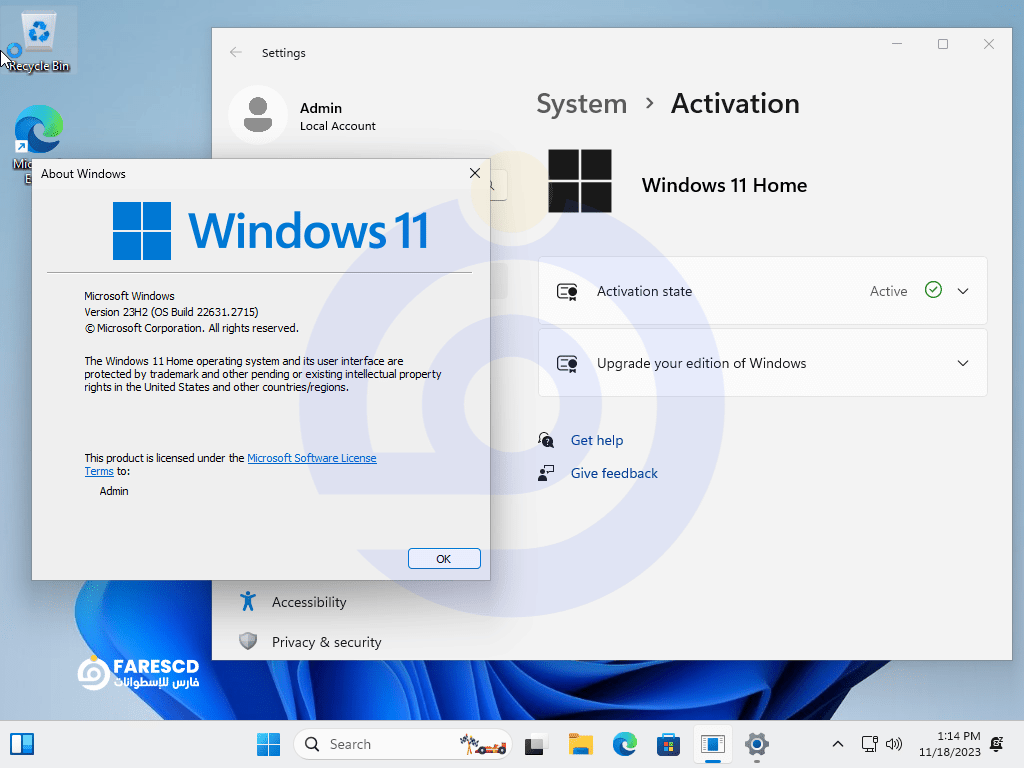Image resolution: width=1024 pixels, height=768 pixels.
Task: Open the Recycle Bin desktop icon
Action: pyautogui.click(x=39, y=39)
